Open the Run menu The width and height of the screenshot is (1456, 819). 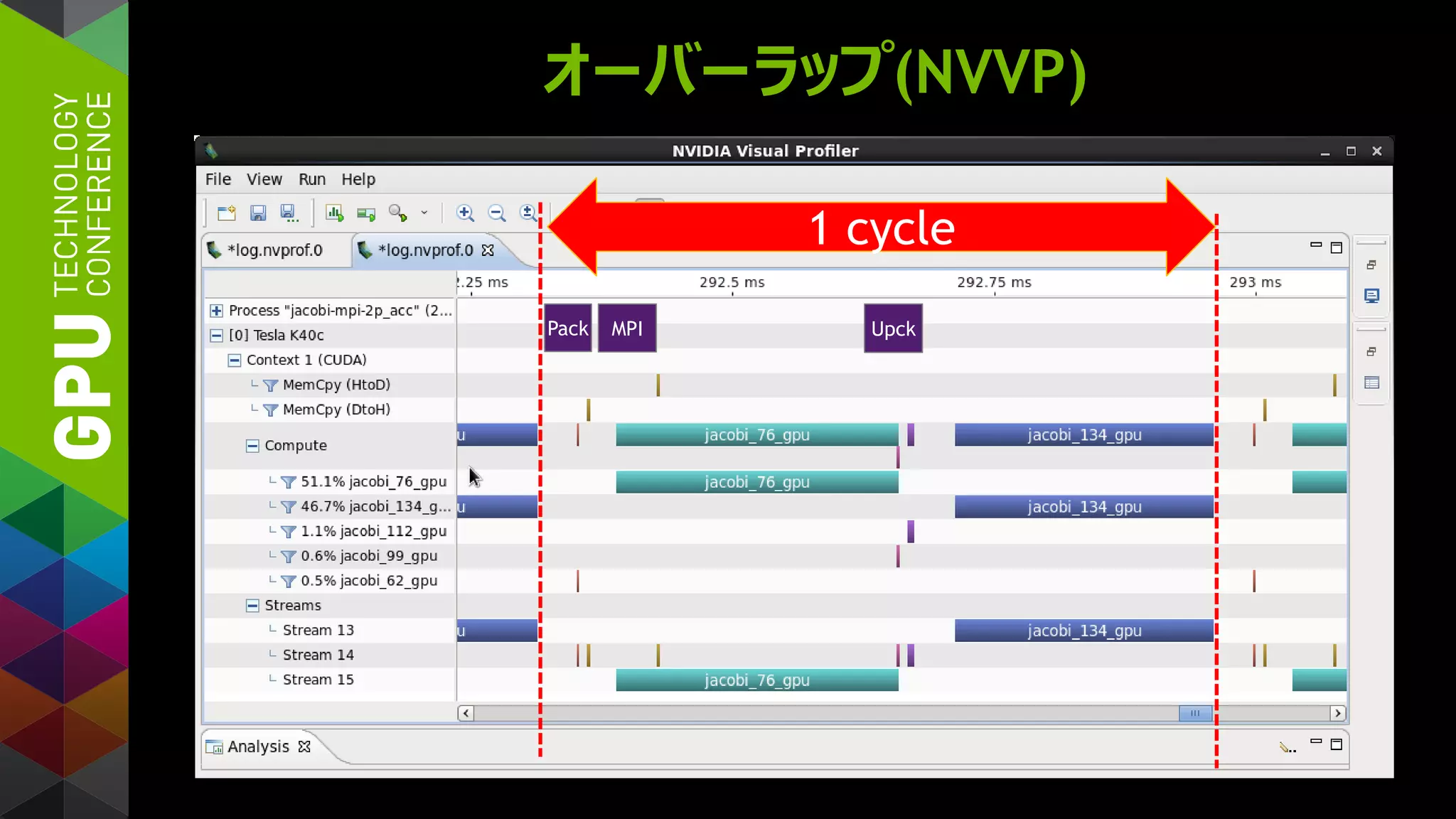312,179
